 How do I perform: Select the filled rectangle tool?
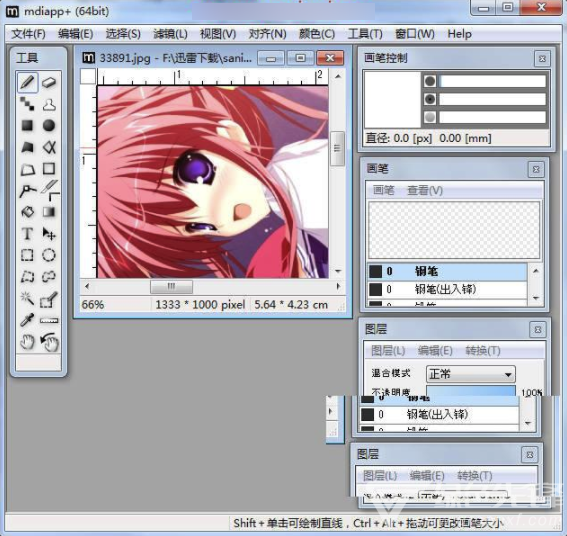click(x=27, y=126)
